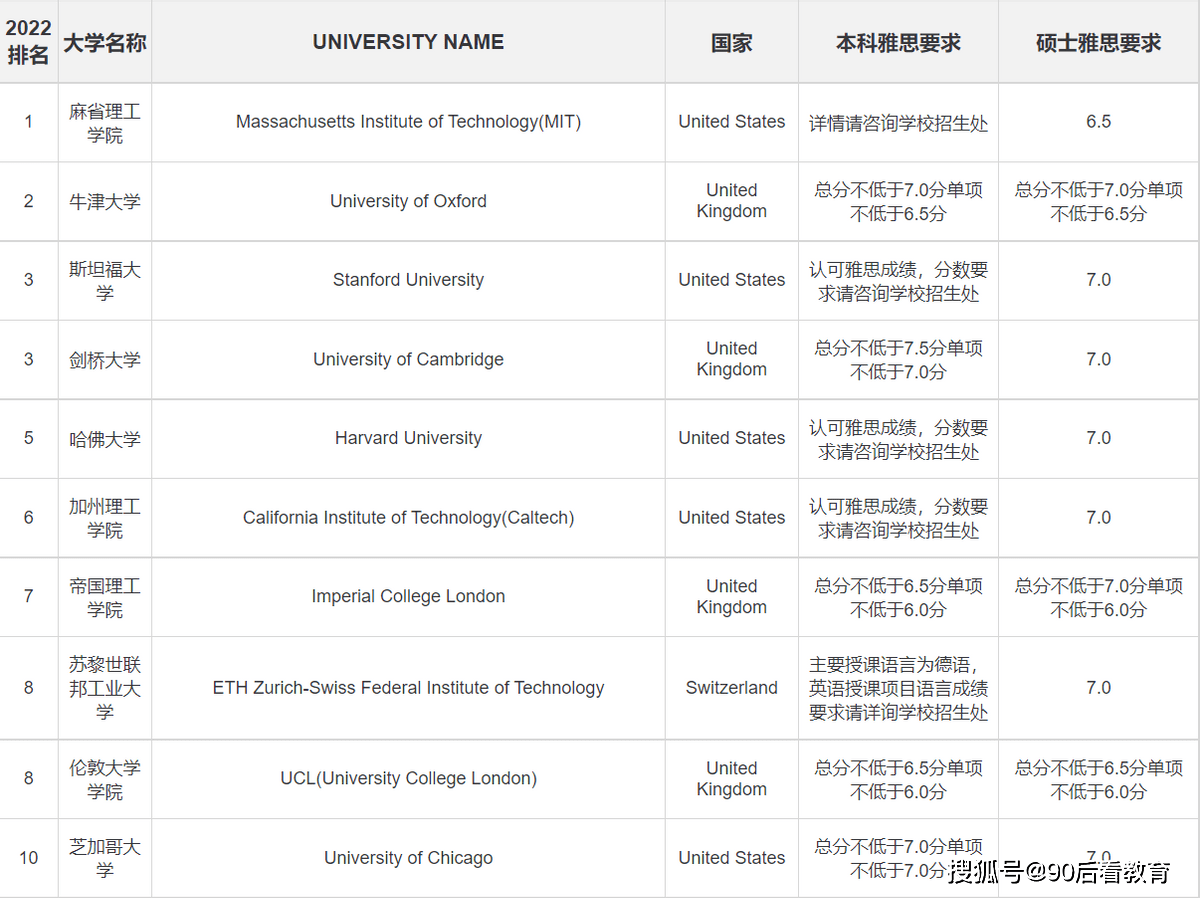Click the '加州理工学院' name cell
1200x898 pixels.
[105, 518]
